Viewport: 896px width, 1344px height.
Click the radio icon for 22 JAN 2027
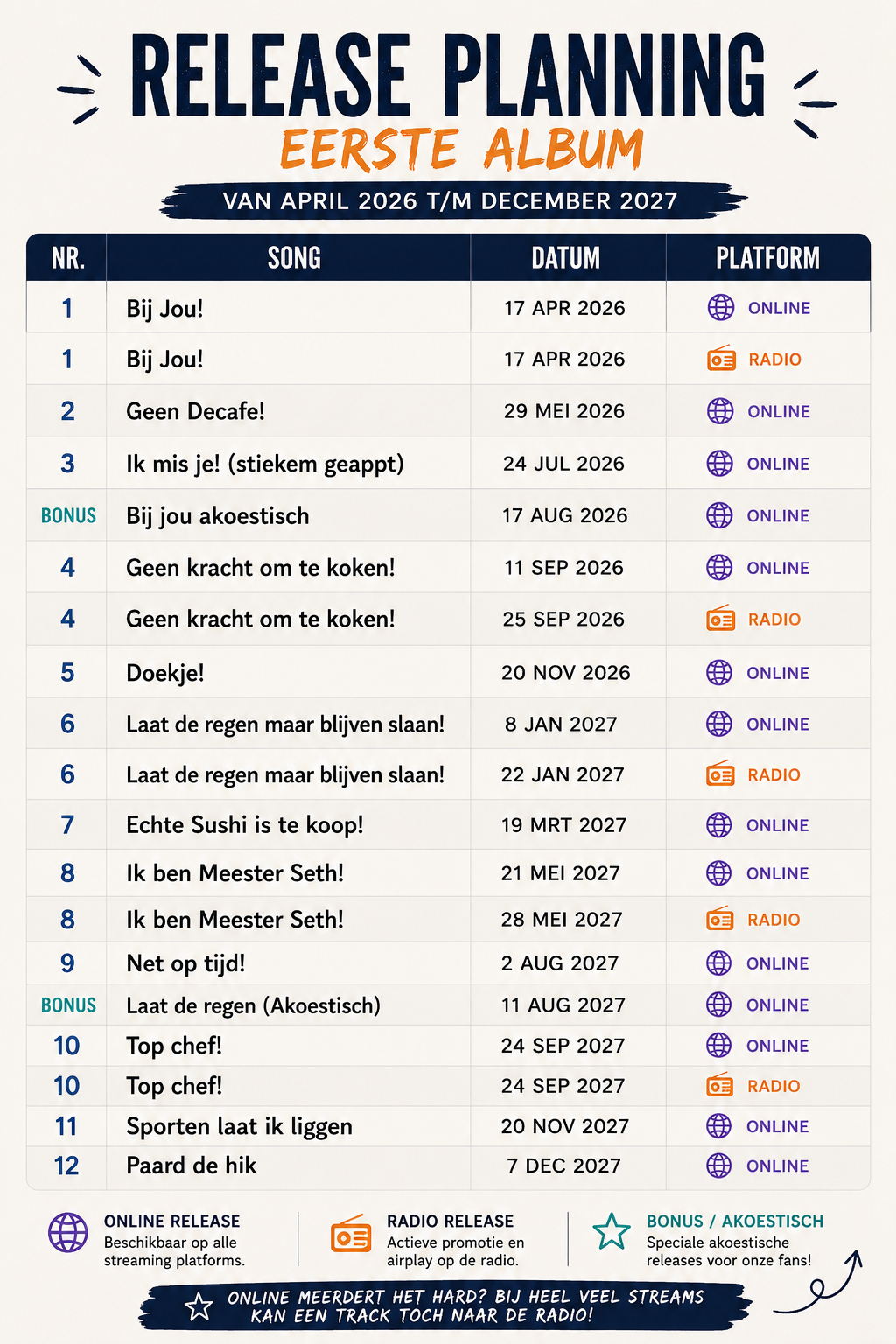click(720, 774)
